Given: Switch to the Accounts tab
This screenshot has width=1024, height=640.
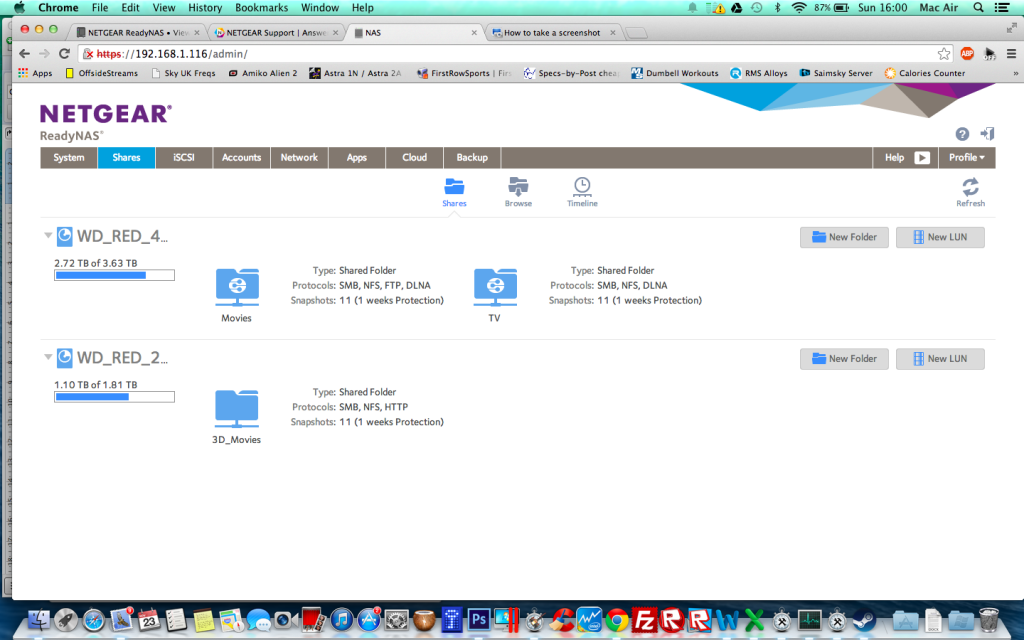Looking at the screenshot, I should click(x=241, y=157).
